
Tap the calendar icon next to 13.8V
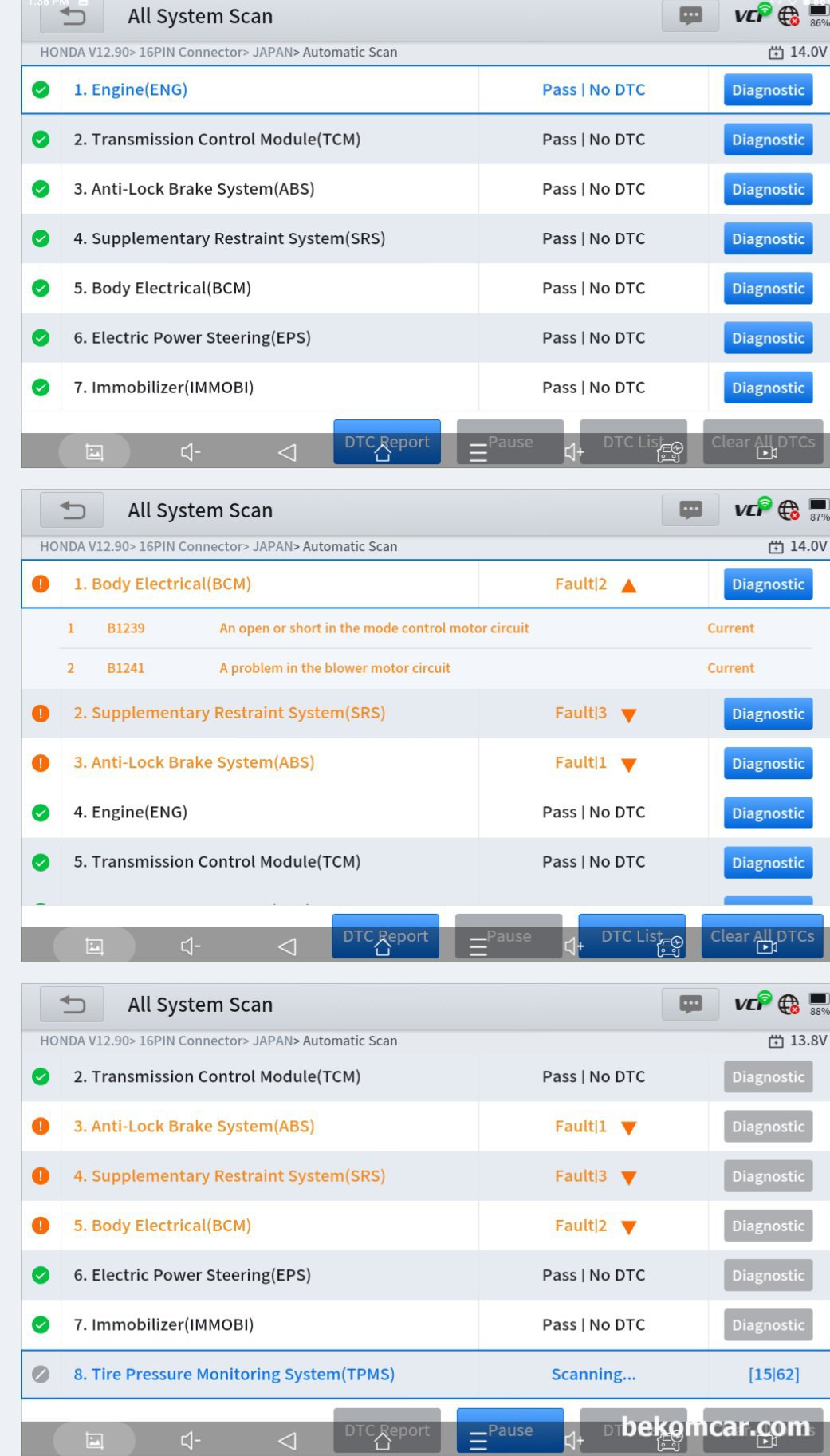click(776, 1041)
